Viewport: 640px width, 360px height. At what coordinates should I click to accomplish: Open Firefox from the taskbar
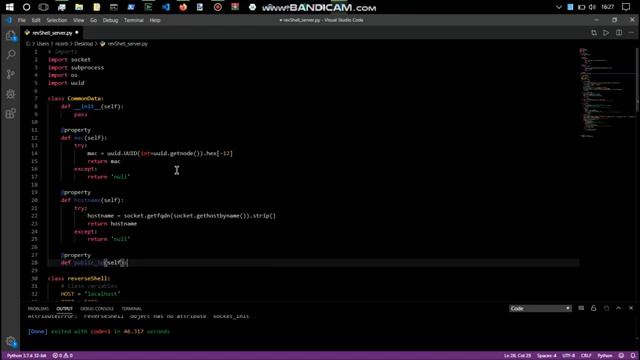click(x=183, y=7)
